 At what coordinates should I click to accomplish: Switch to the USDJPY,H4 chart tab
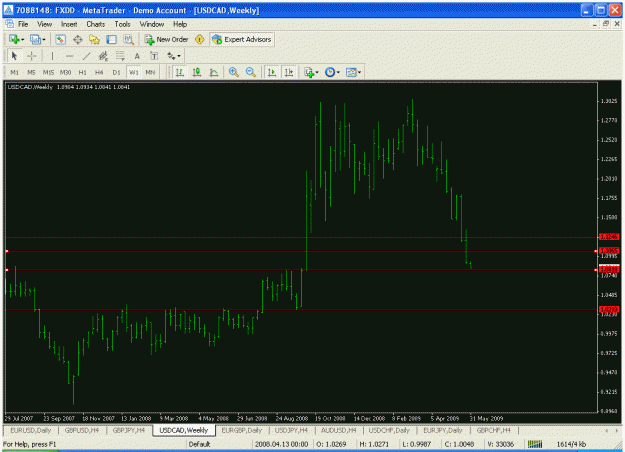click(x=291, y=430)
